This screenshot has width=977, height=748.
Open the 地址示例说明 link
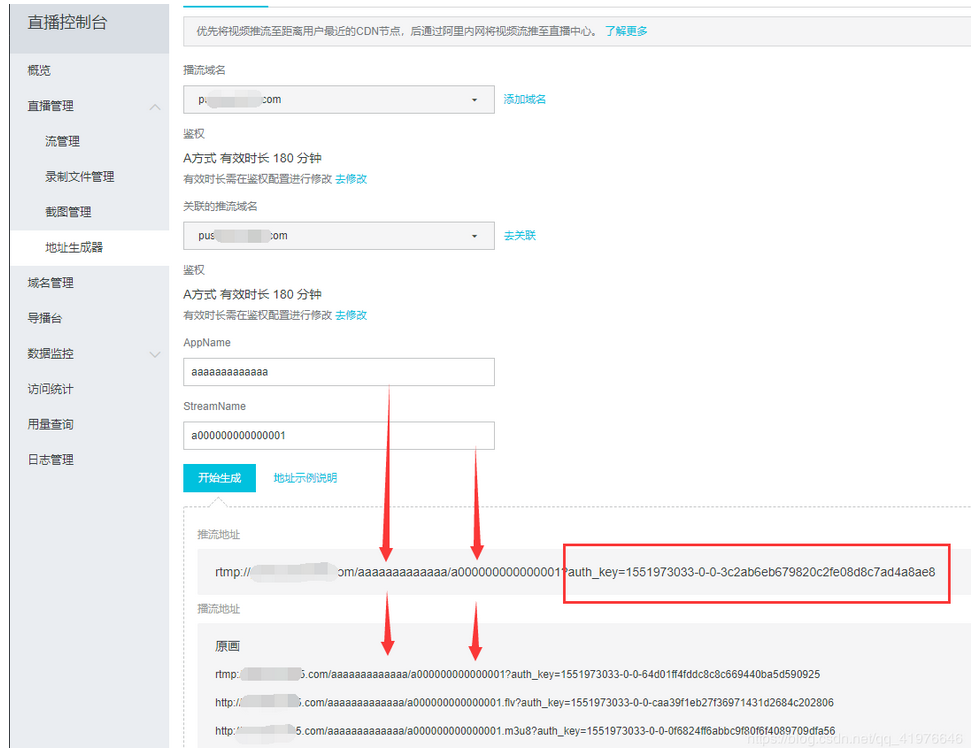pyautogui.click(x=305, y=478)
